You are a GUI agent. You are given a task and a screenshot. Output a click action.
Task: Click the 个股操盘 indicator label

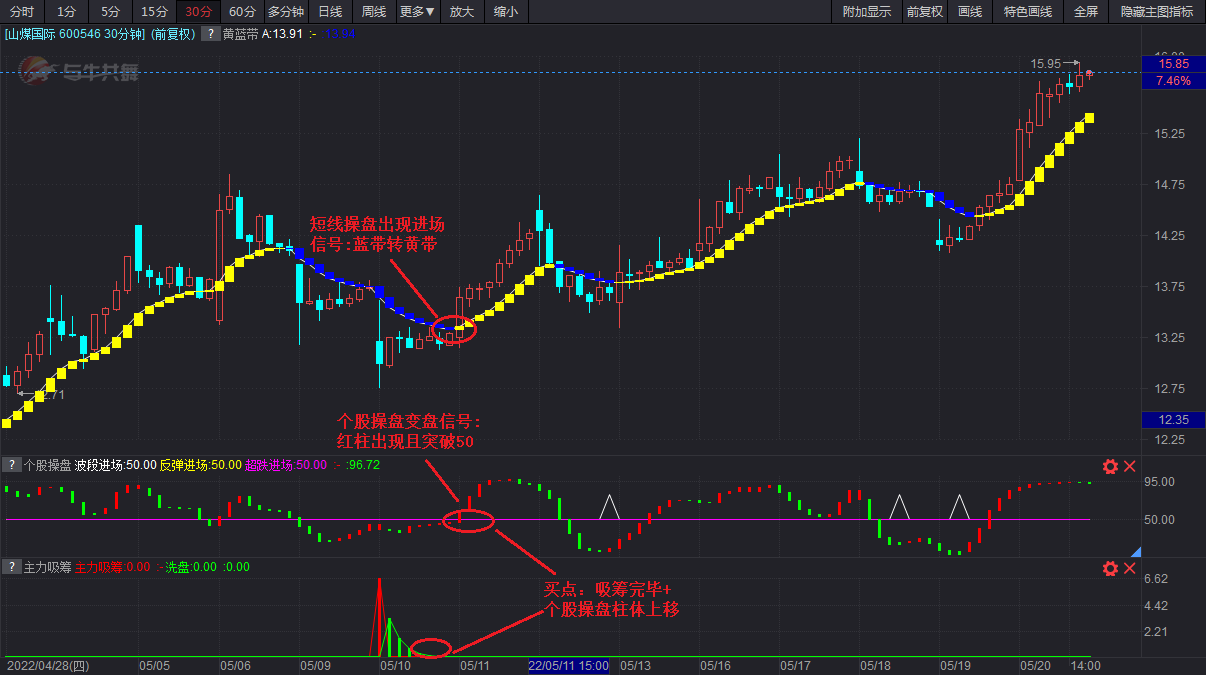coord(46,465)
